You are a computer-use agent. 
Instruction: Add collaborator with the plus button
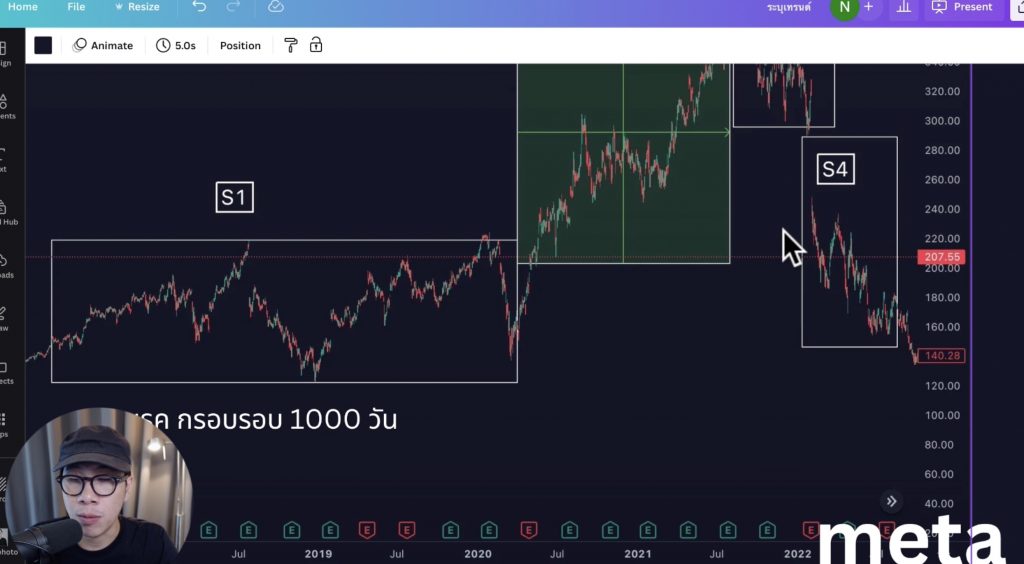point(869,7)
